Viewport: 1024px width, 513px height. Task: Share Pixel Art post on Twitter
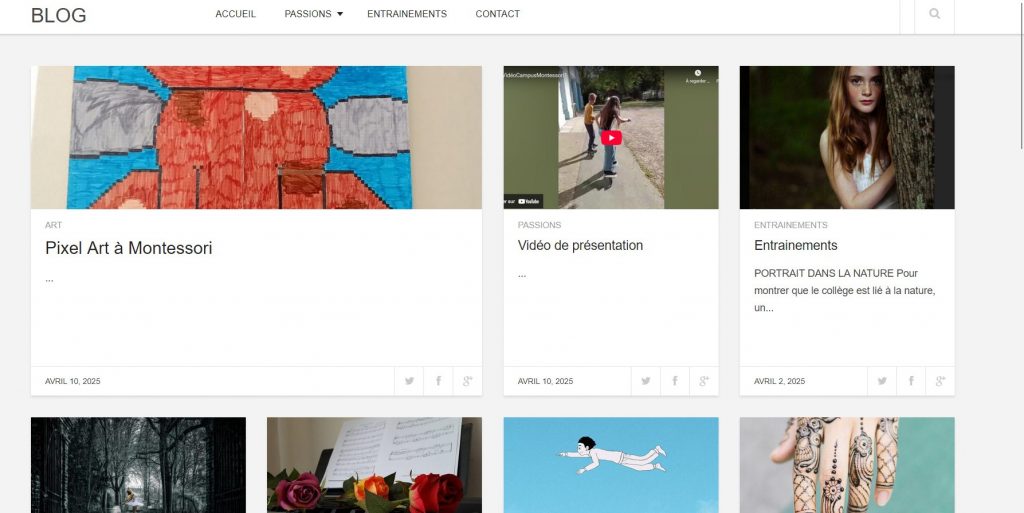coord(409,381)
